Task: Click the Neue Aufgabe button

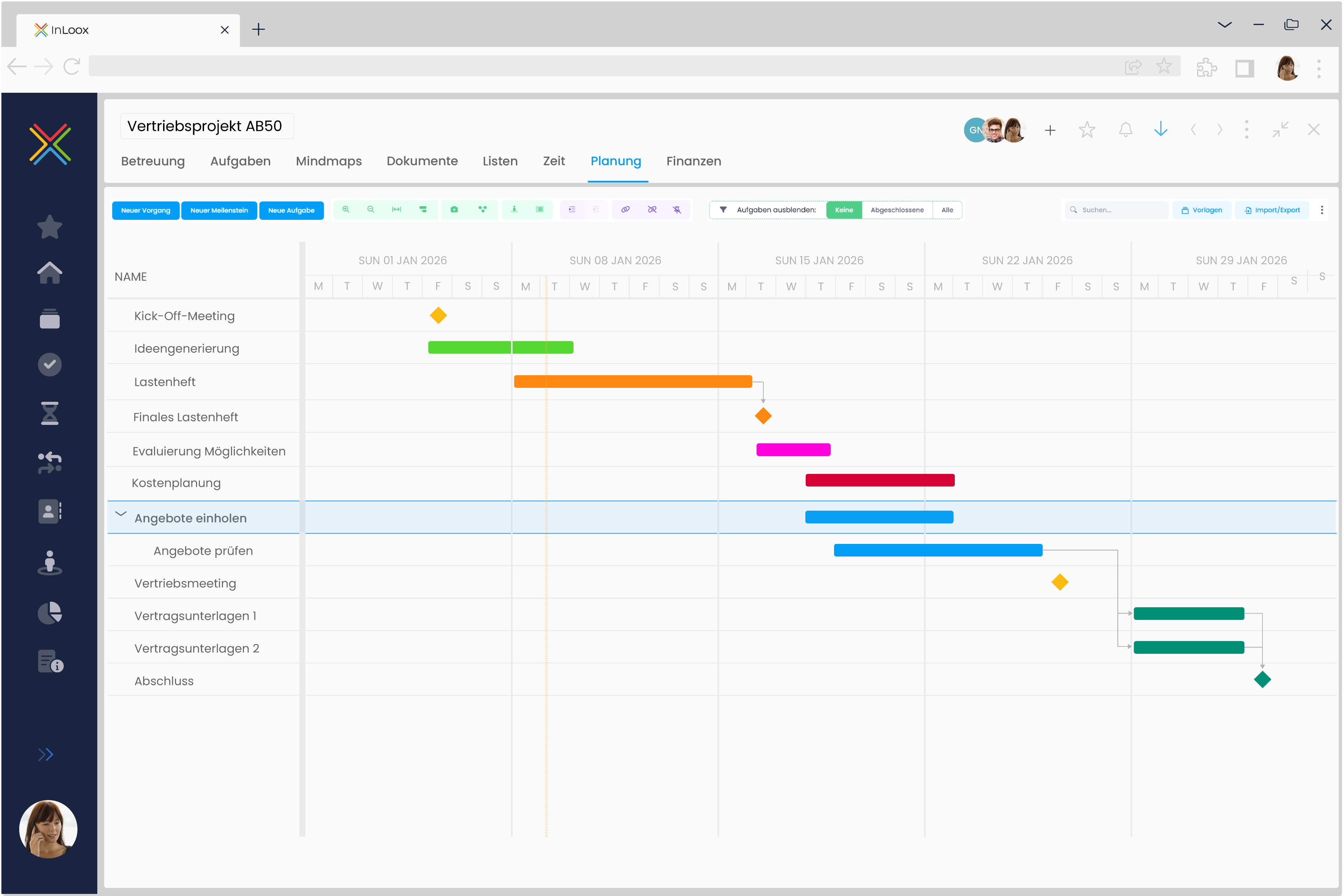Action: [x=292, y=210]
